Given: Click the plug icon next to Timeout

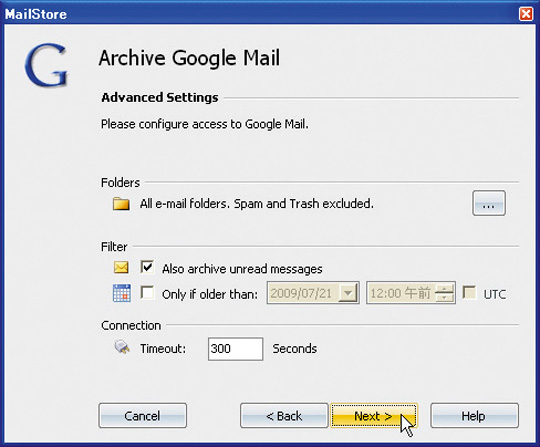Looking at the screenshot, I should 122,347.
